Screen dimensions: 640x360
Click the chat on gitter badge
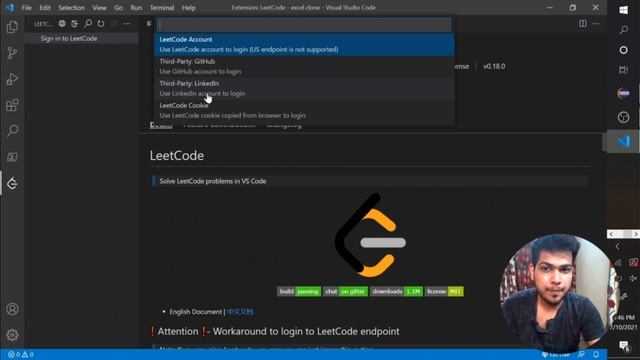(x=346, y=291)
